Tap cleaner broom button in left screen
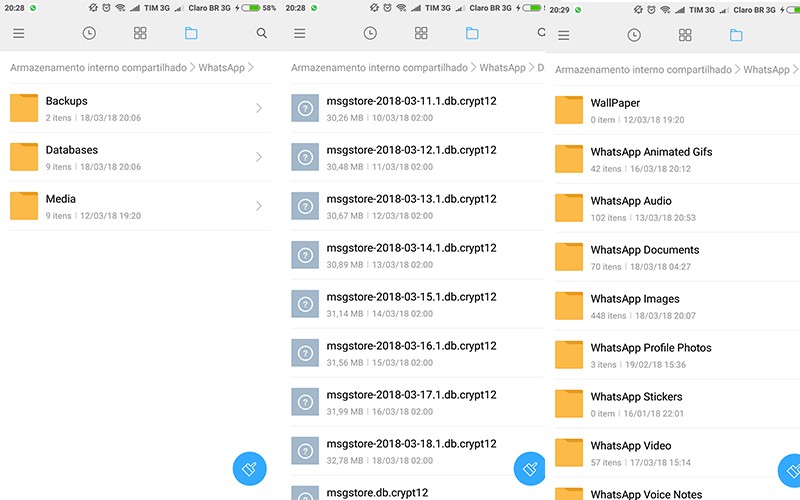800x500 pixels. [x=249, y=468]
